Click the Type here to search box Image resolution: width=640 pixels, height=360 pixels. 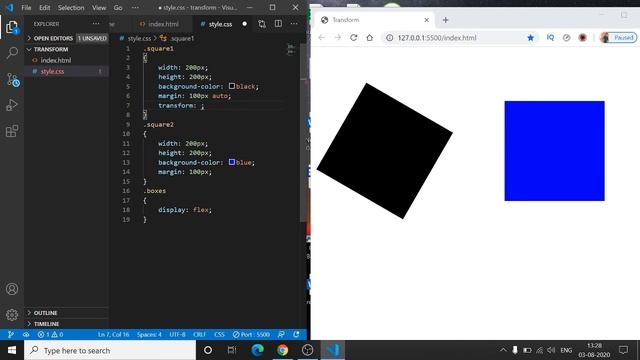(110, 350)
